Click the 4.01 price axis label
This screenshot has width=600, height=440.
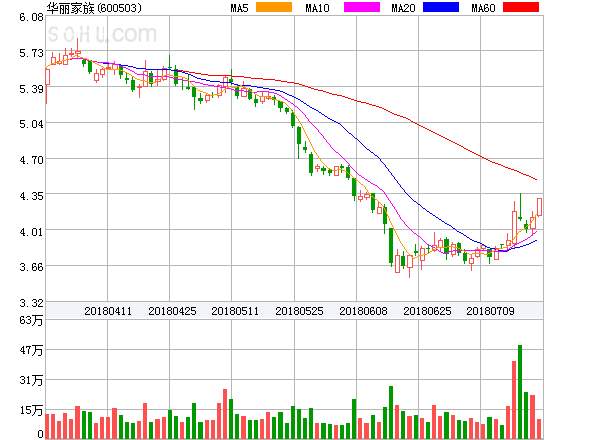click(31, 232)
